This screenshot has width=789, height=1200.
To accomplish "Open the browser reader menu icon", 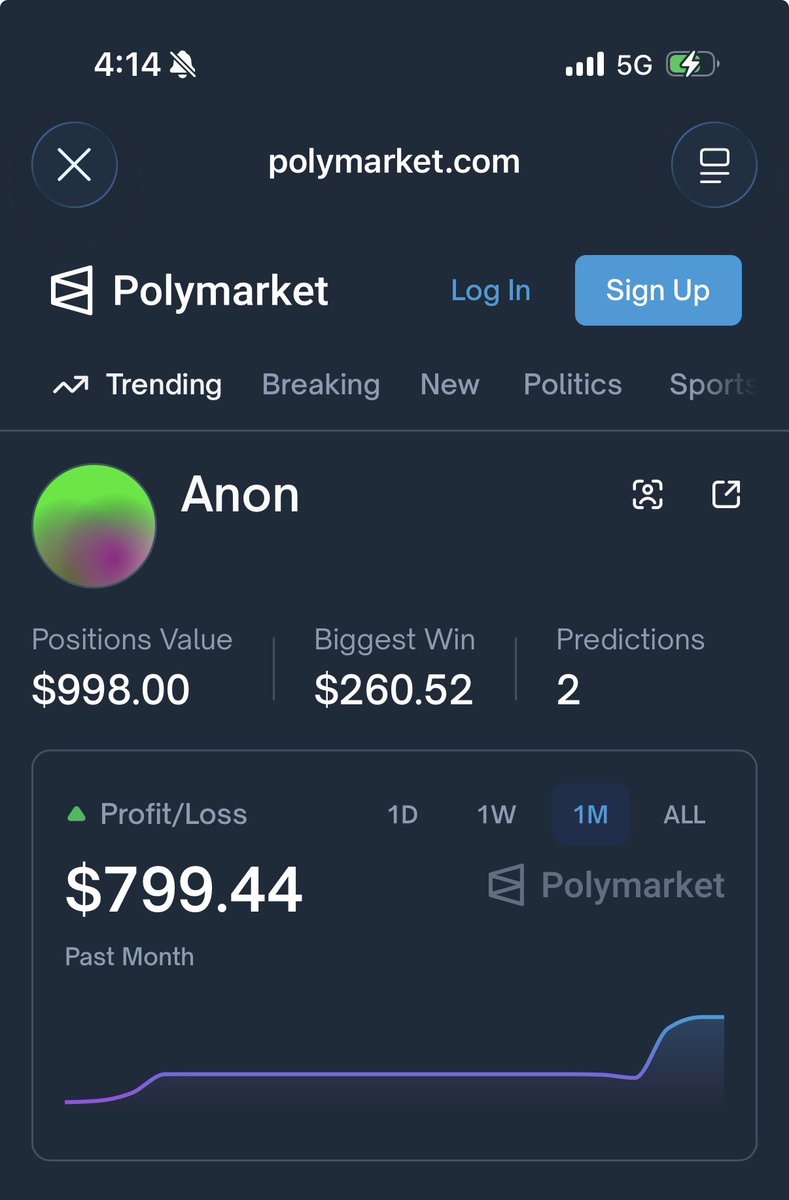I will [x=714, y=165].
